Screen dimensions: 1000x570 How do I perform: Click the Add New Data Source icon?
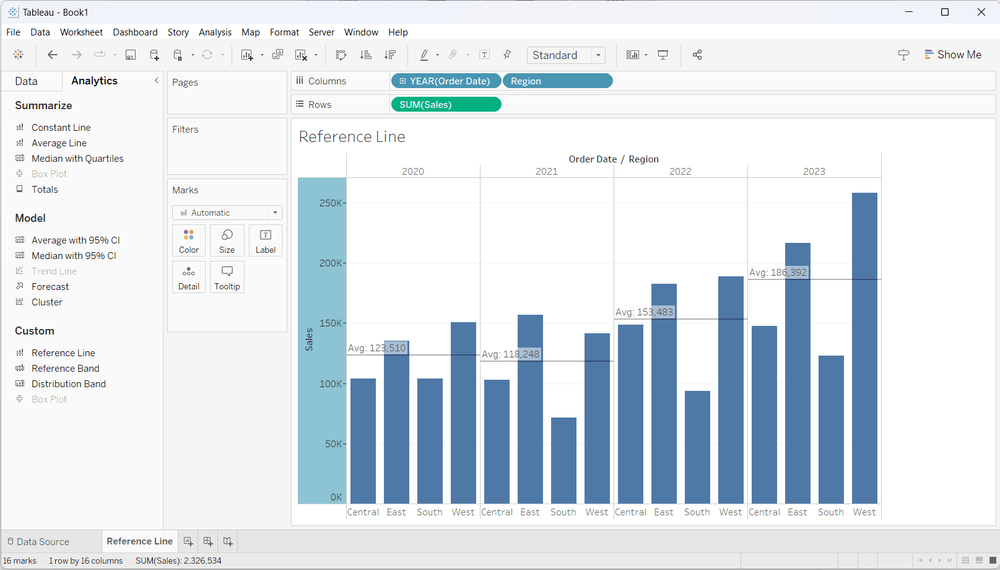coord(154,55)
